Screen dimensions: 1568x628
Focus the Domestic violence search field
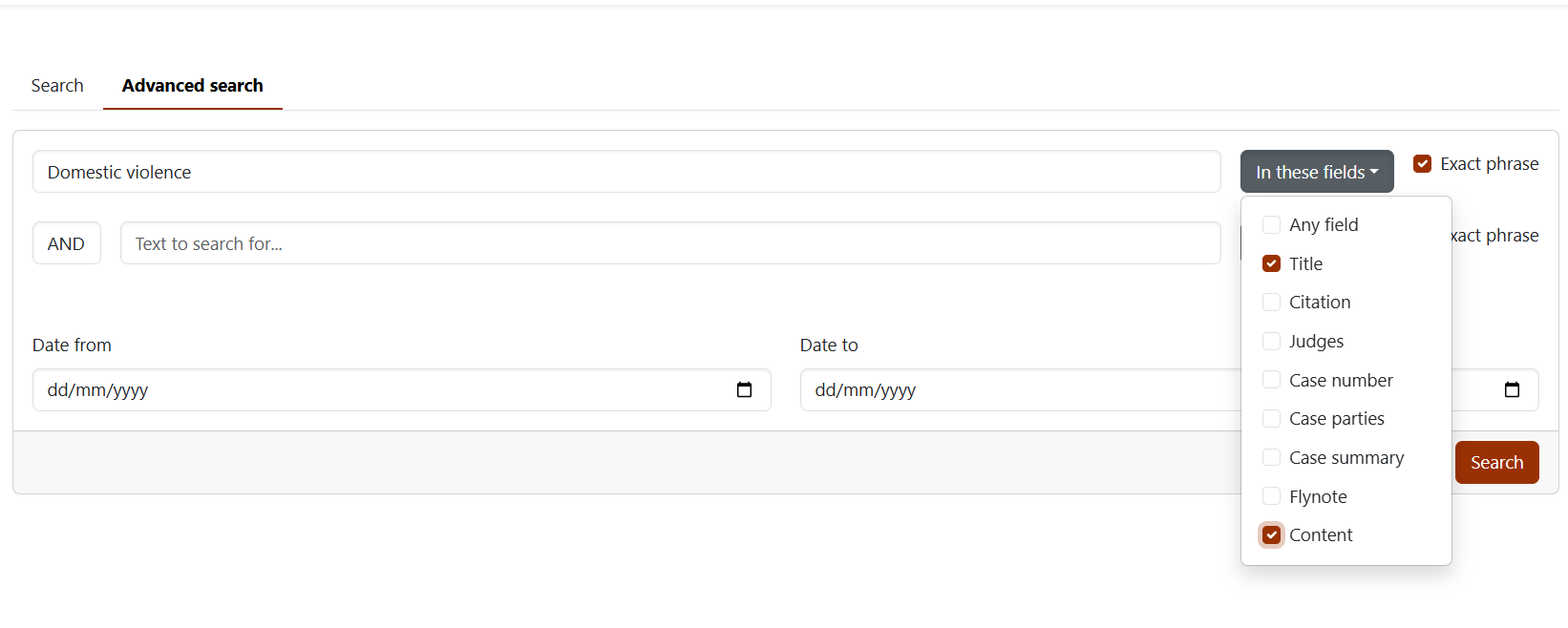coord(626,172)
